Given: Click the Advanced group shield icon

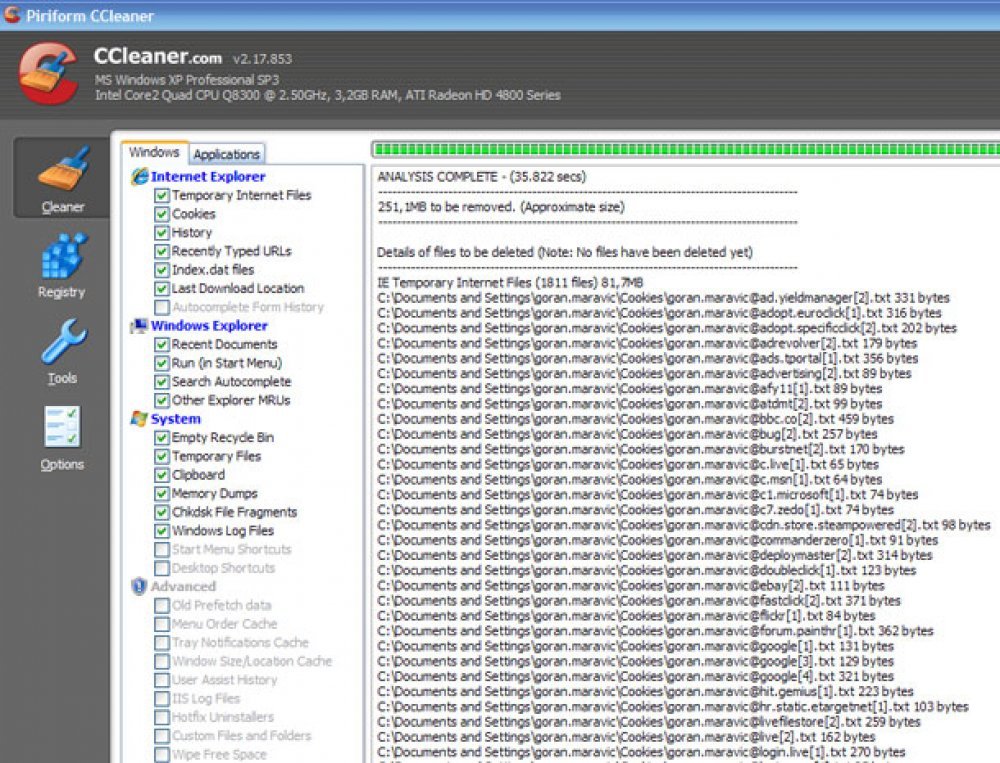Looking at the screenshot, I should pyautogui.click(x=138, y=586).
